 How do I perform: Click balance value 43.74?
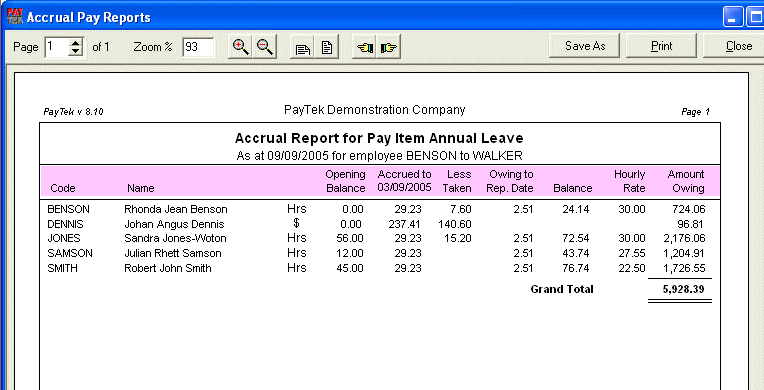pos(575,253)
